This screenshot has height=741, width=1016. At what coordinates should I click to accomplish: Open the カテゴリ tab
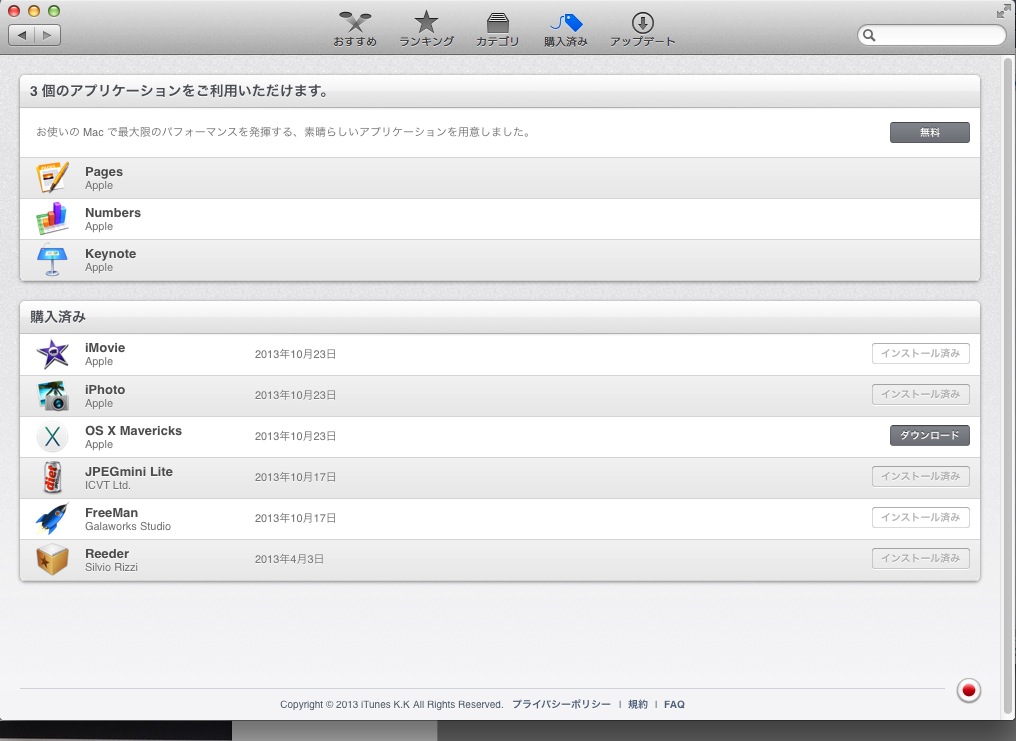click(498, 30)
